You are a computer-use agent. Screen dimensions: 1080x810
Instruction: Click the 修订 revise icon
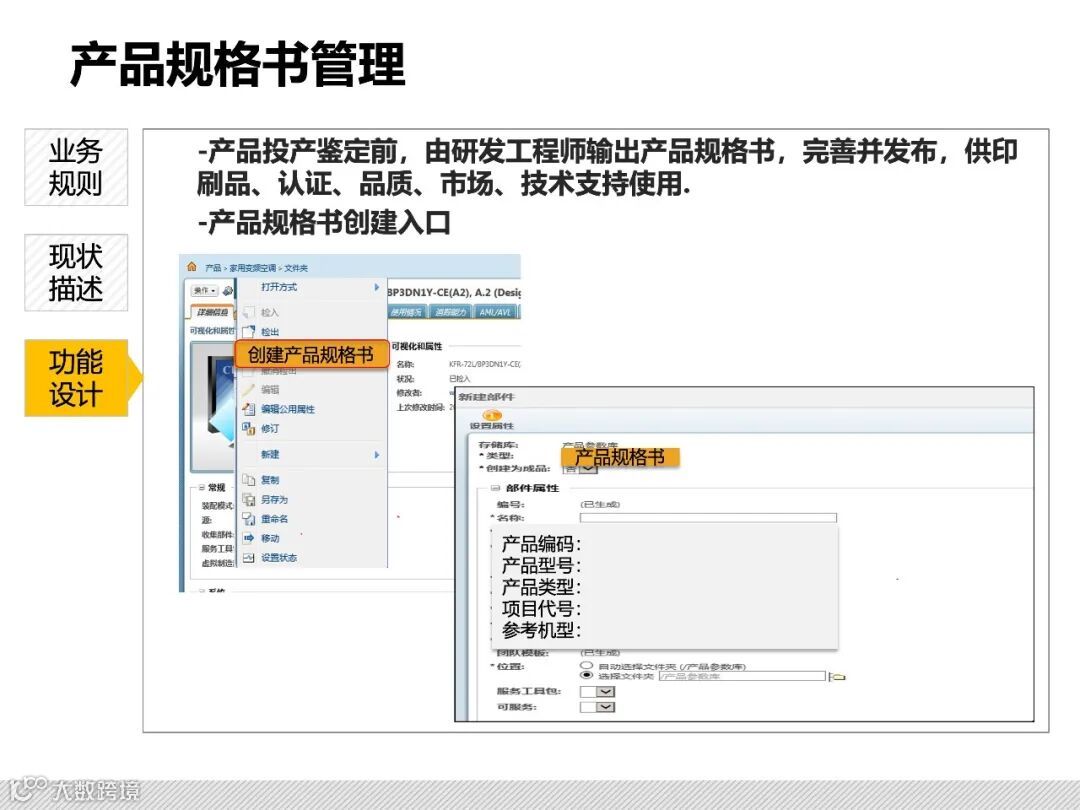(249, 428)
